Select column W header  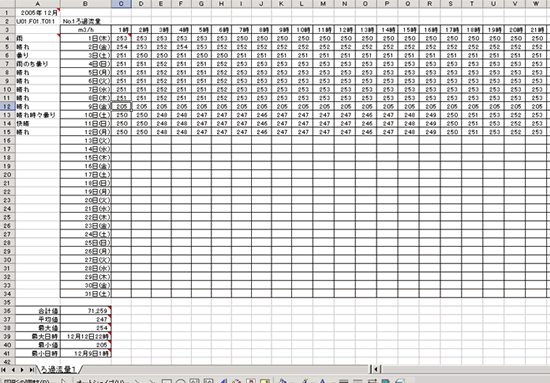point(536,4)
